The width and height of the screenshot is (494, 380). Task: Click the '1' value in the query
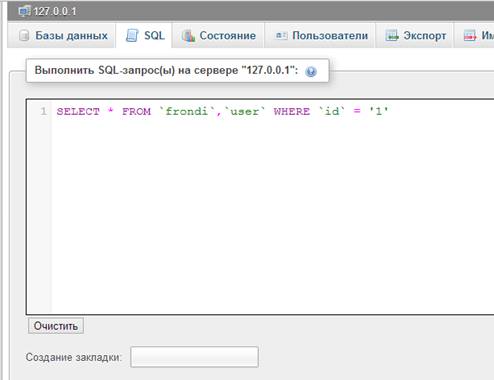click(x=379, y=111)
